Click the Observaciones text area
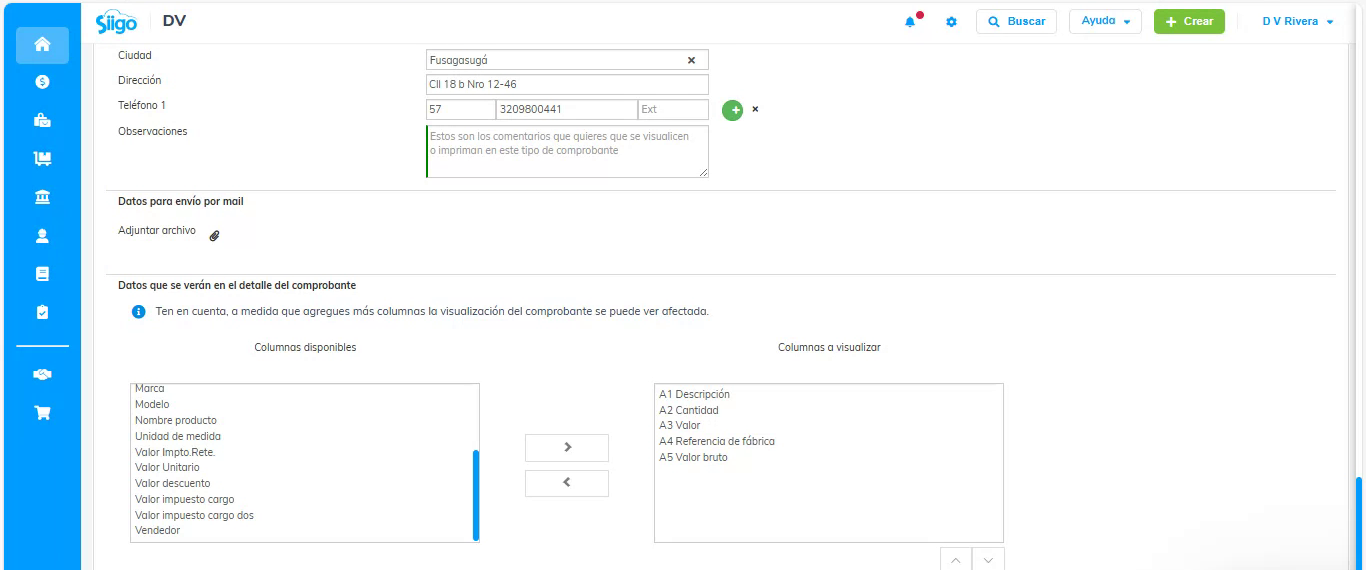Screen dimensions: 1366x570 [x=567, y=152]
